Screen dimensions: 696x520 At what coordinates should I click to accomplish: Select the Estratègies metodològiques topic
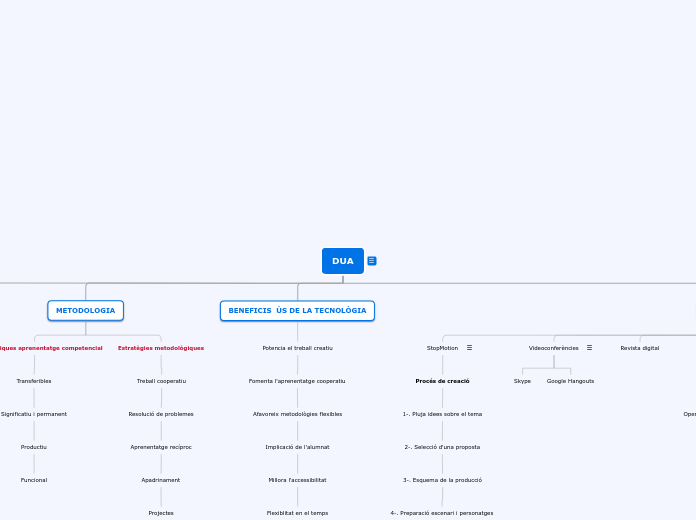click(161, 348)
